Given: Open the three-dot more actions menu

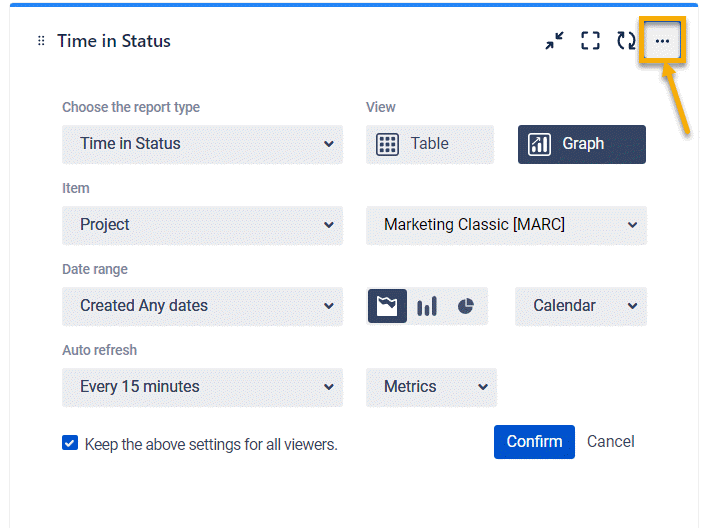Looking at the screenshot, I should click(x=662, y=41).
